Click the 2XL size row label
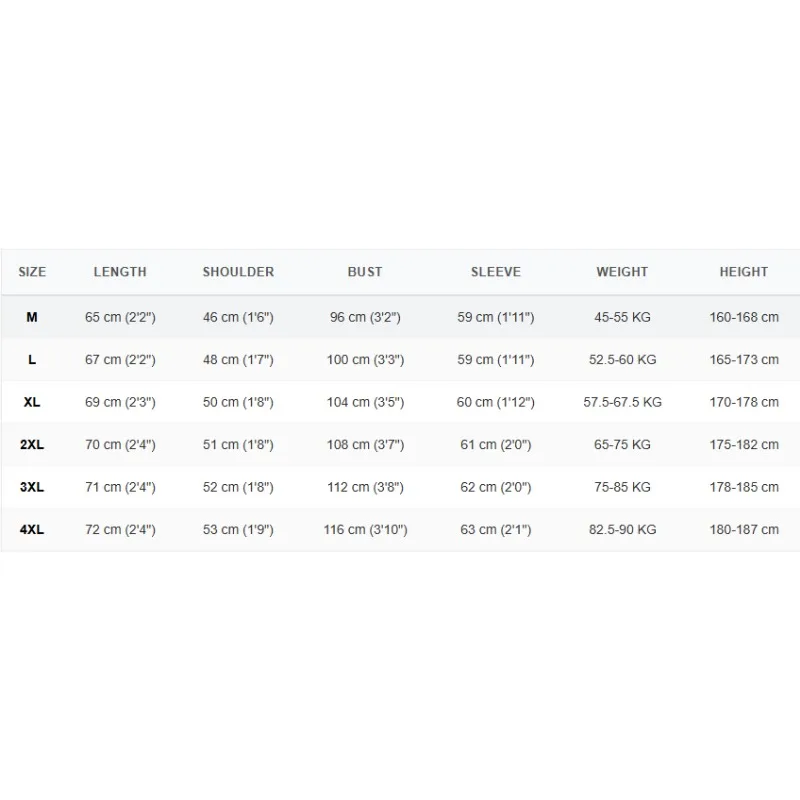 pyautogui.click(x=32, y=444)
